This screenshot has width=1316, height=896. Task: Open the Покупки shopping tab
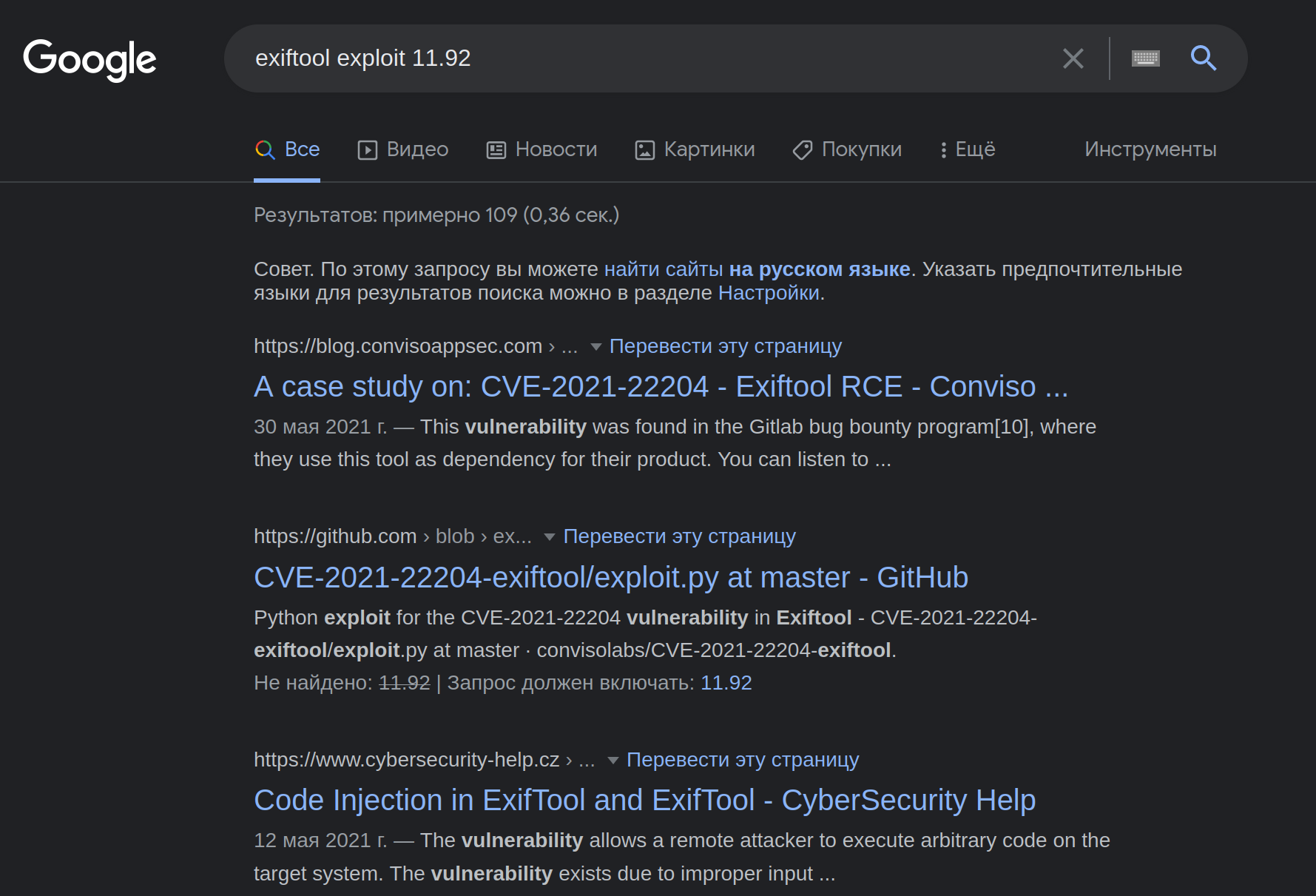pos(847,149)
